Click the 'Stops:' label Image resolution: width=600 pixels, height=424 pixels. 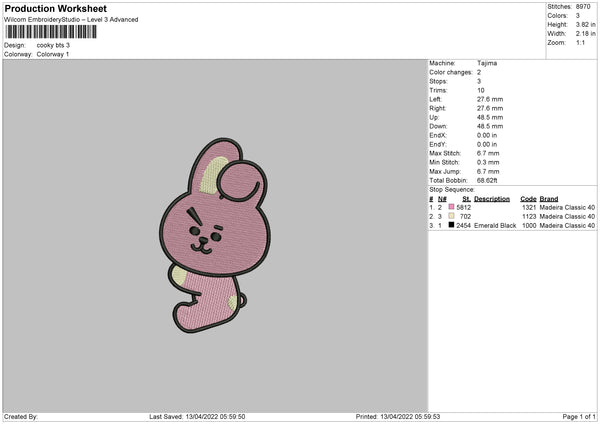[438, 81]
